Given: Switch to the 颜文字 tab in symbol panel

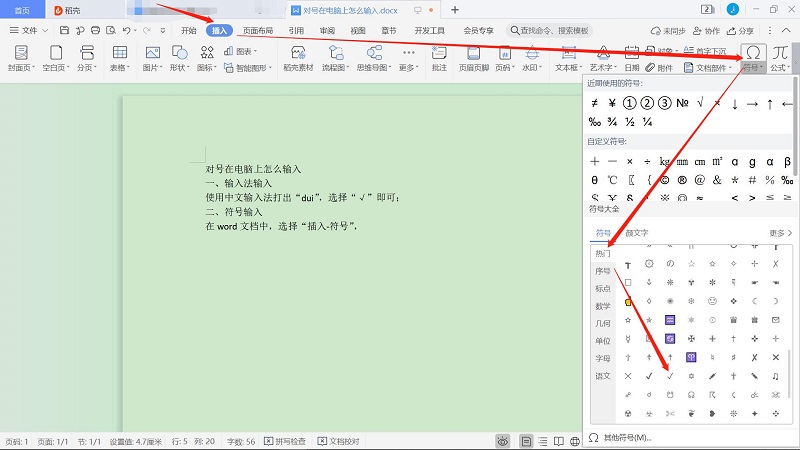Looking at the screenshot, I should click(x=640, y=233).
